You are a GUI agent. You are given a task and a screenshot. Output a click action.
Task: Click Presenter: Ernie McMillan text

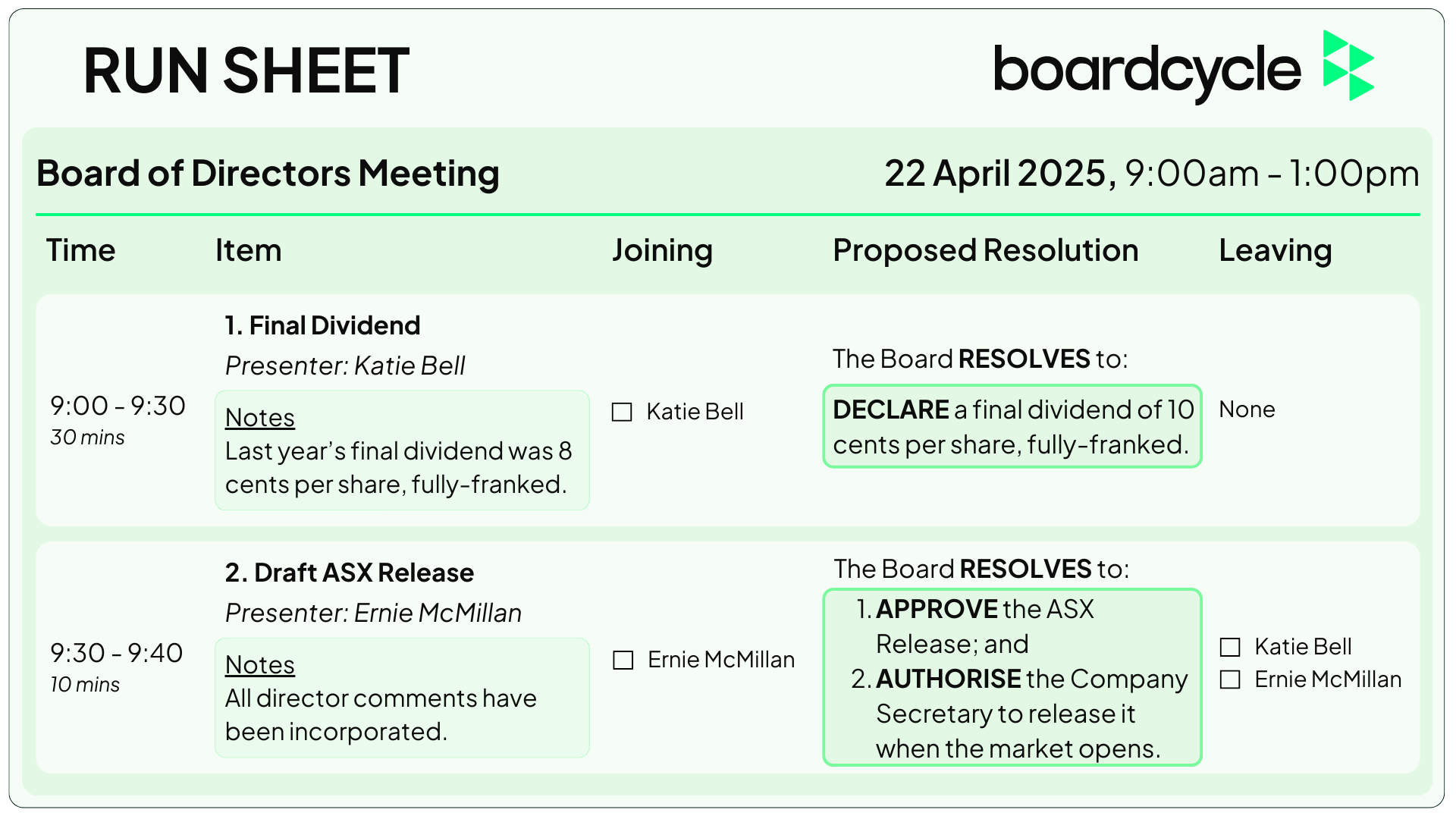click(x=374, y=613)
